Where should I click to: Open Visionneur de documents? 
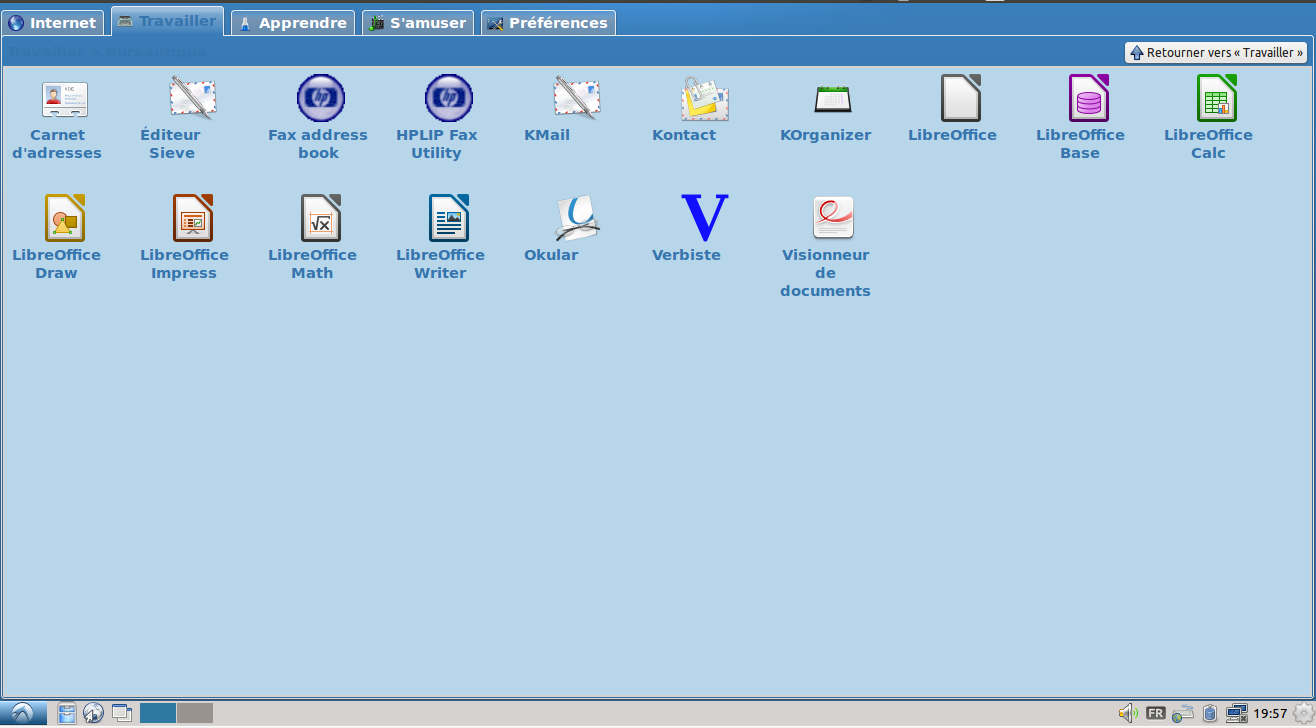(x=832, y=219)
